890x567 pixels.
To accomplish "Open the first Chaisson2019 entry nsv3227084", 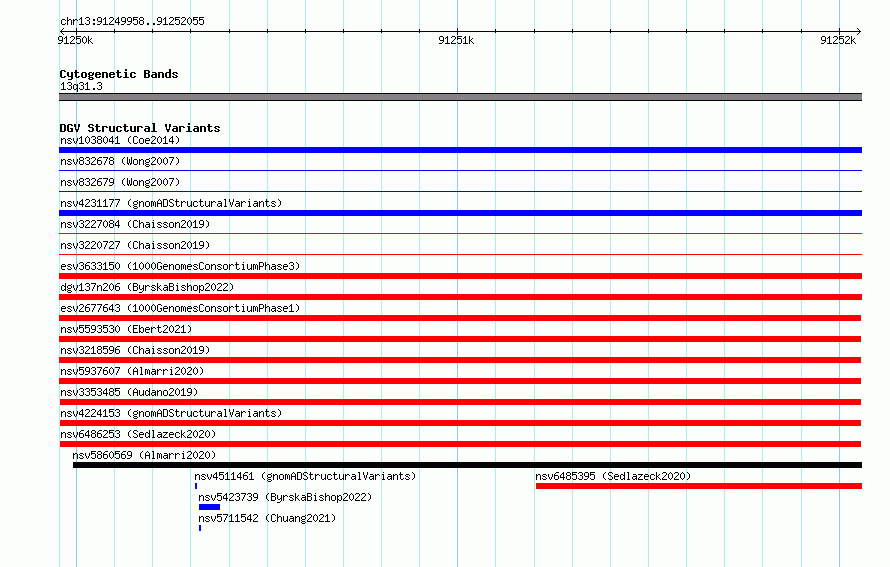I will coord(135,224).
